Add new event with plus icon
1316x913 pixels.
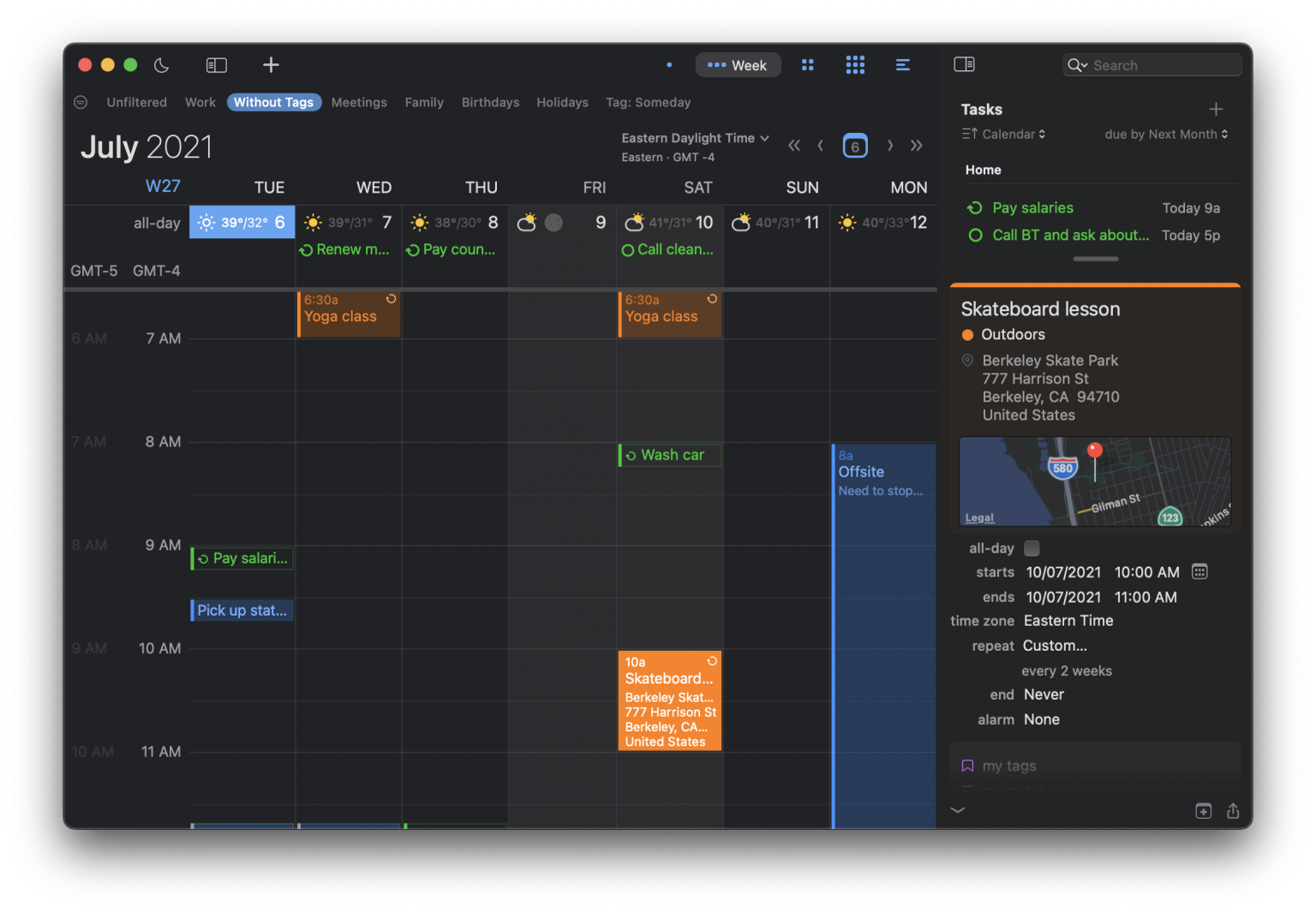pyautogui.click(x=271, y=65)
